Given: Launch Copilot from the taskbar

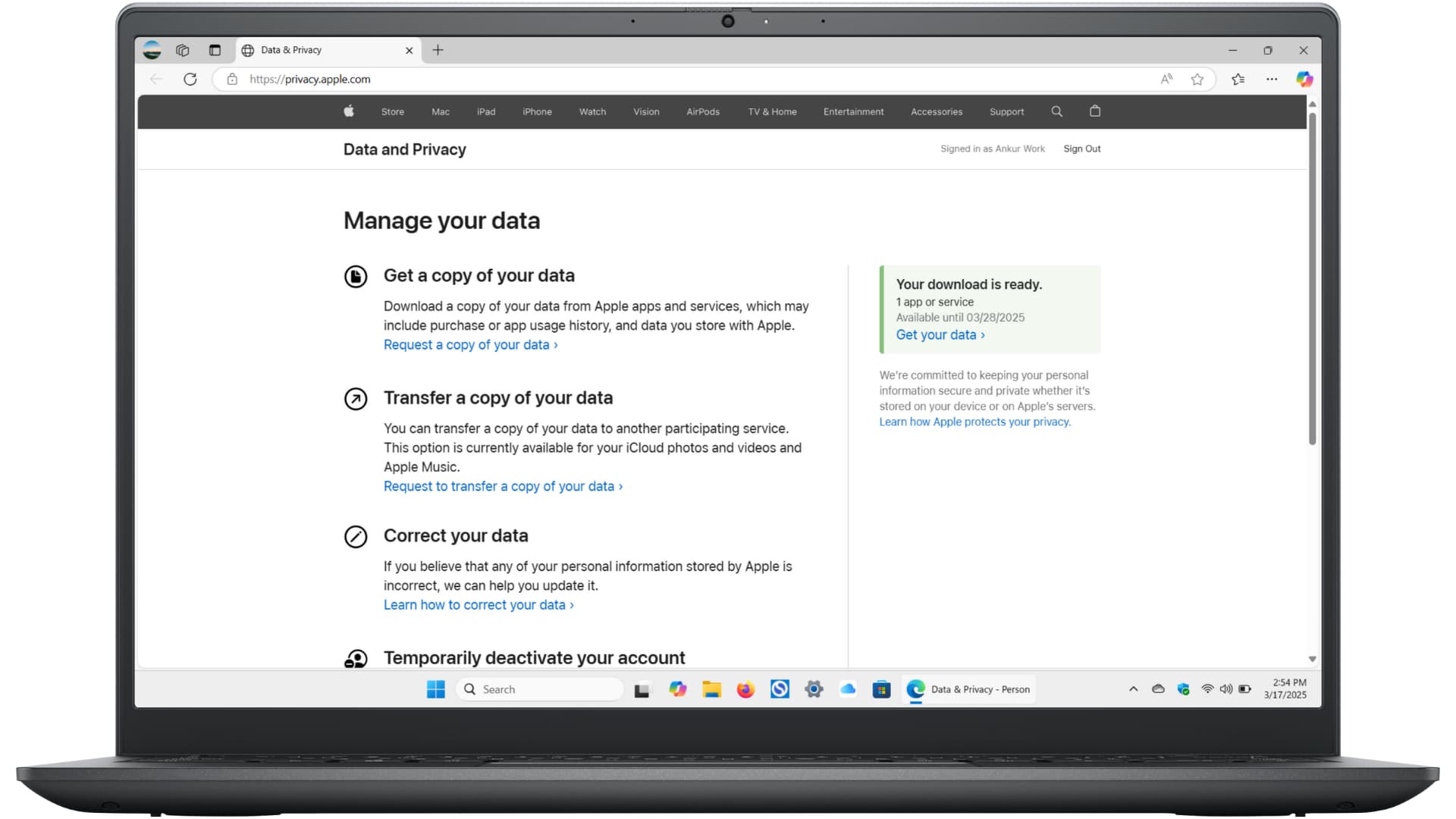Looking at the screenshot, I should click(x=677, y=689).
